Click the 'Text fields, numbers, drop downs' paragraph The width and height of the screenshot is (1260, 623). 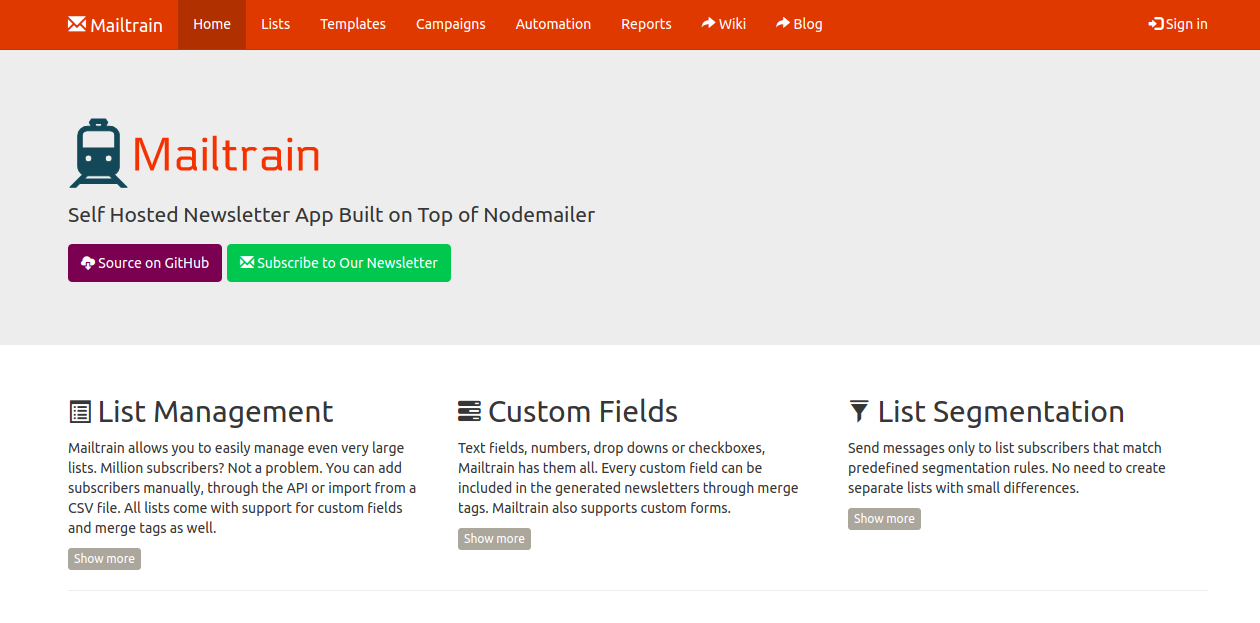pos(628,478)
